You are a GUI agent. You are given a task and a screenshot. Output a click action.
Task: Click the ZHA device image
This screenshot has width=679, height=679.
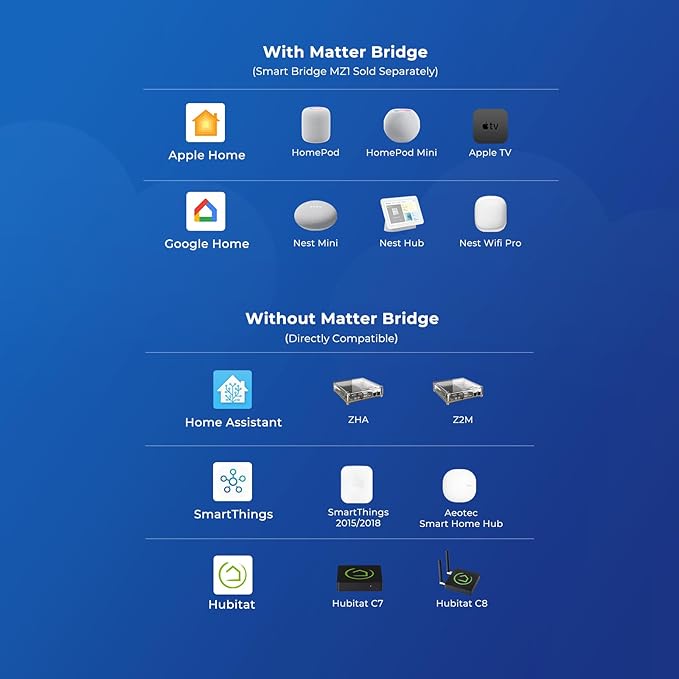coord(358,392)
